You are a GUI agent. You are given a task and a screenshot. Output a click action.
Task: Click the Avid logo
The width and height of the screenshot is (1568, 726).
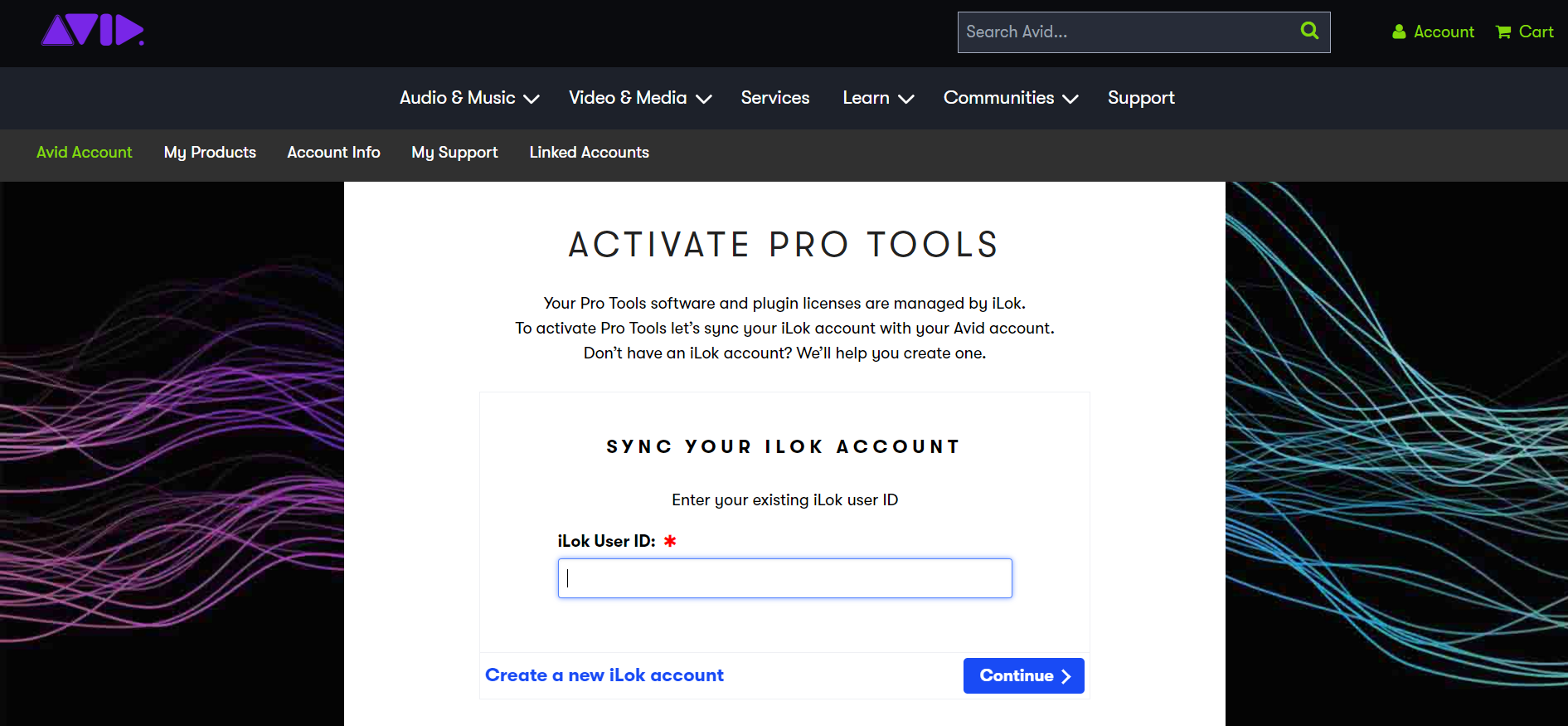pos(92,31)
